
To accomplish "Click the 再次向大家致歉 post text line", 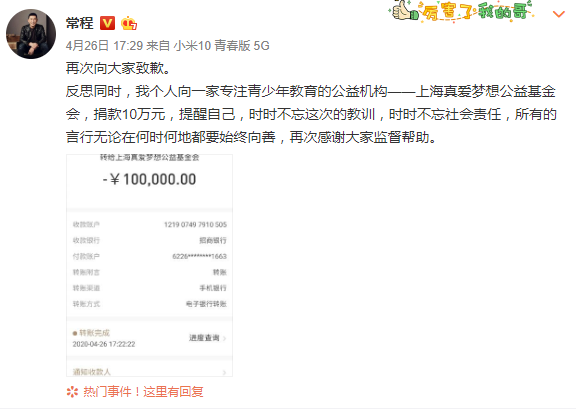I will tap(118, 68).
